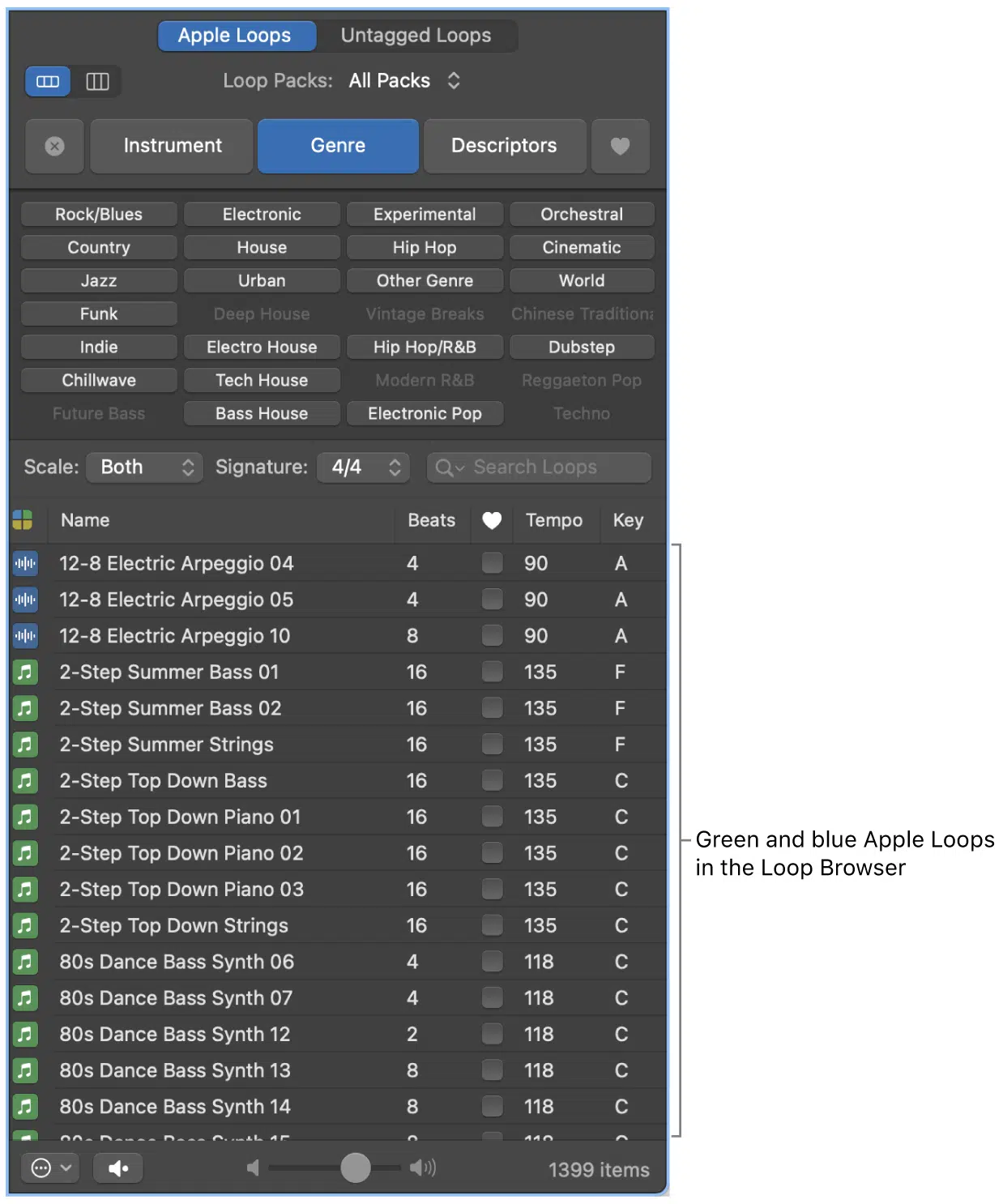Sort the loop list by Tempo
Image resolution: width=1003 pixels, height=1204 pixels.
click(554, 520)
